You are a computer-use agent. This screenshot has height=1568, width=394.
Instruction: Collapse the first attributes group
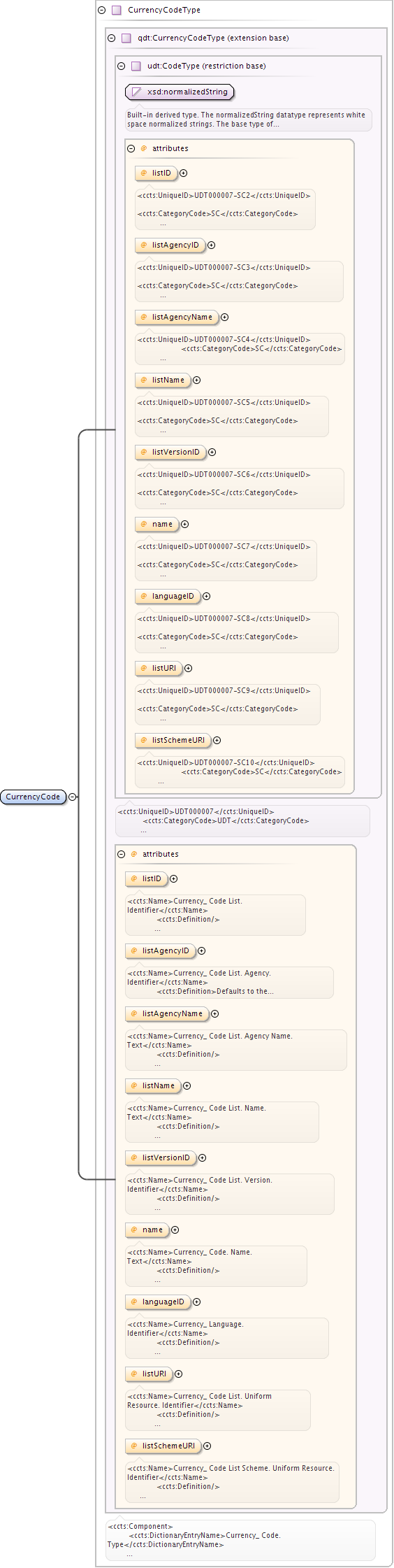(131, 149)
